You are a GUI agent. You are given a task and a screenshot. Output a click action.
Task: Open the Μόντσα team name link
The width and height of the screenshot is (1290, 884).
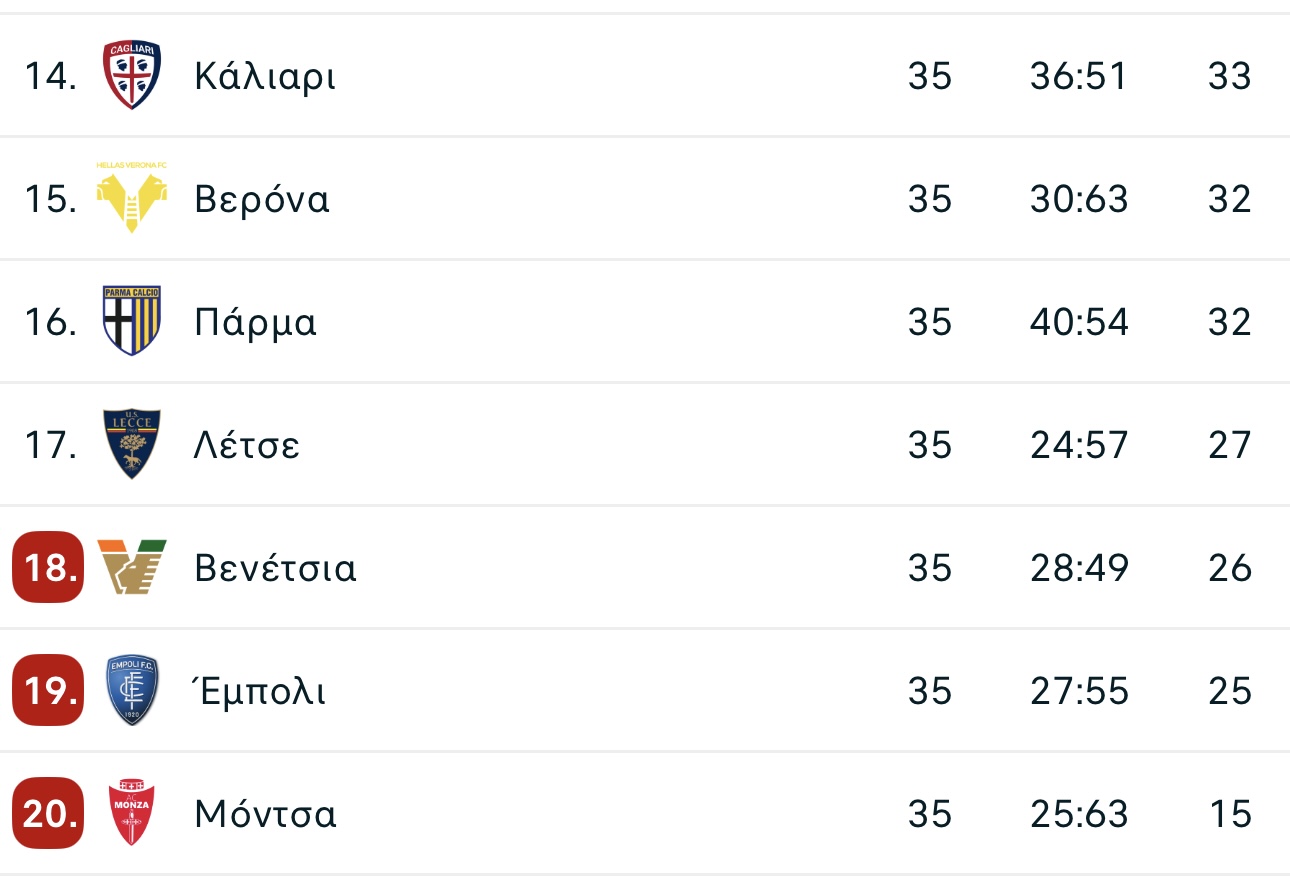coord(266,814)
